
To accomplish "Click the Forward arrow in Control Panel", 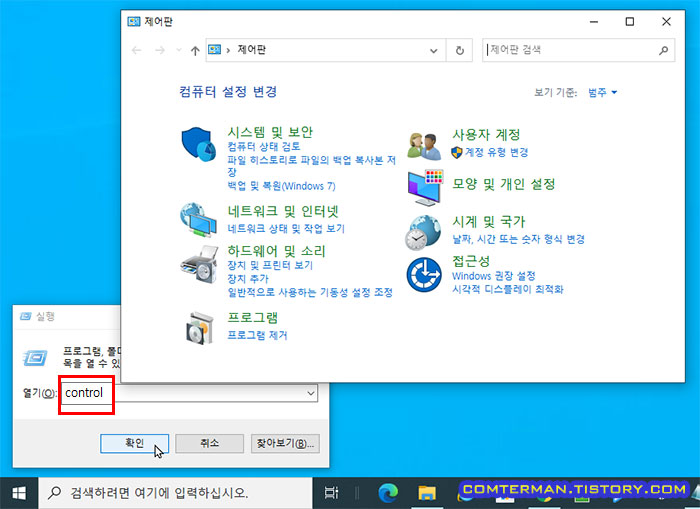I will tap(159, 50).
